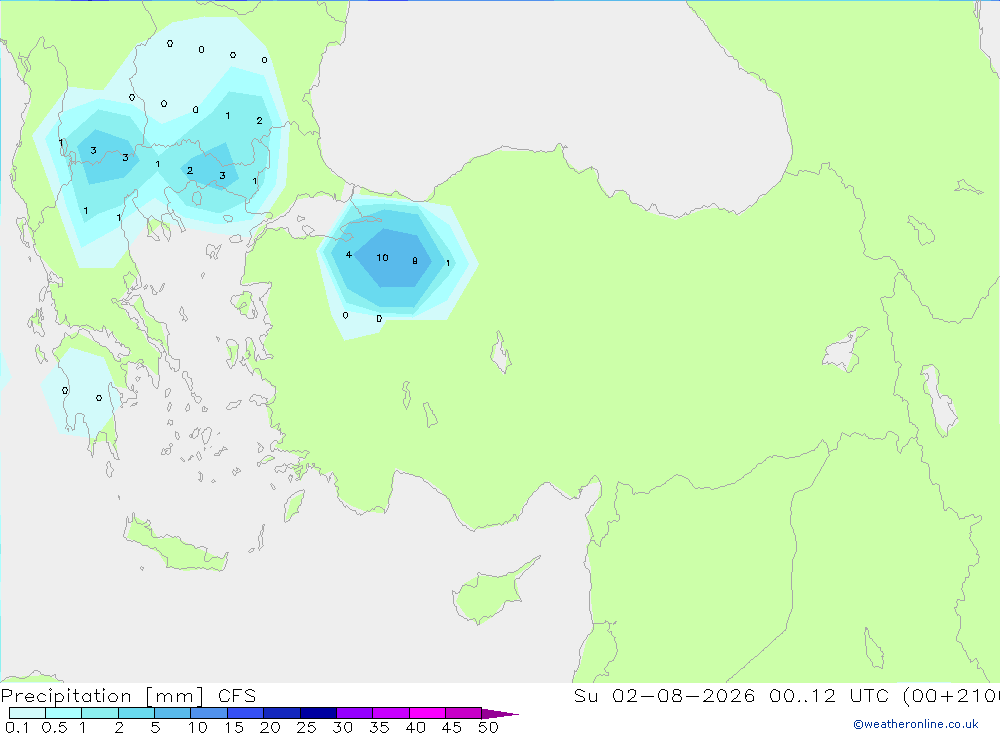The width and height of the screenshot is (1000, 733).
Task: Click the '50' legend scale label
Action: (489, 727)
